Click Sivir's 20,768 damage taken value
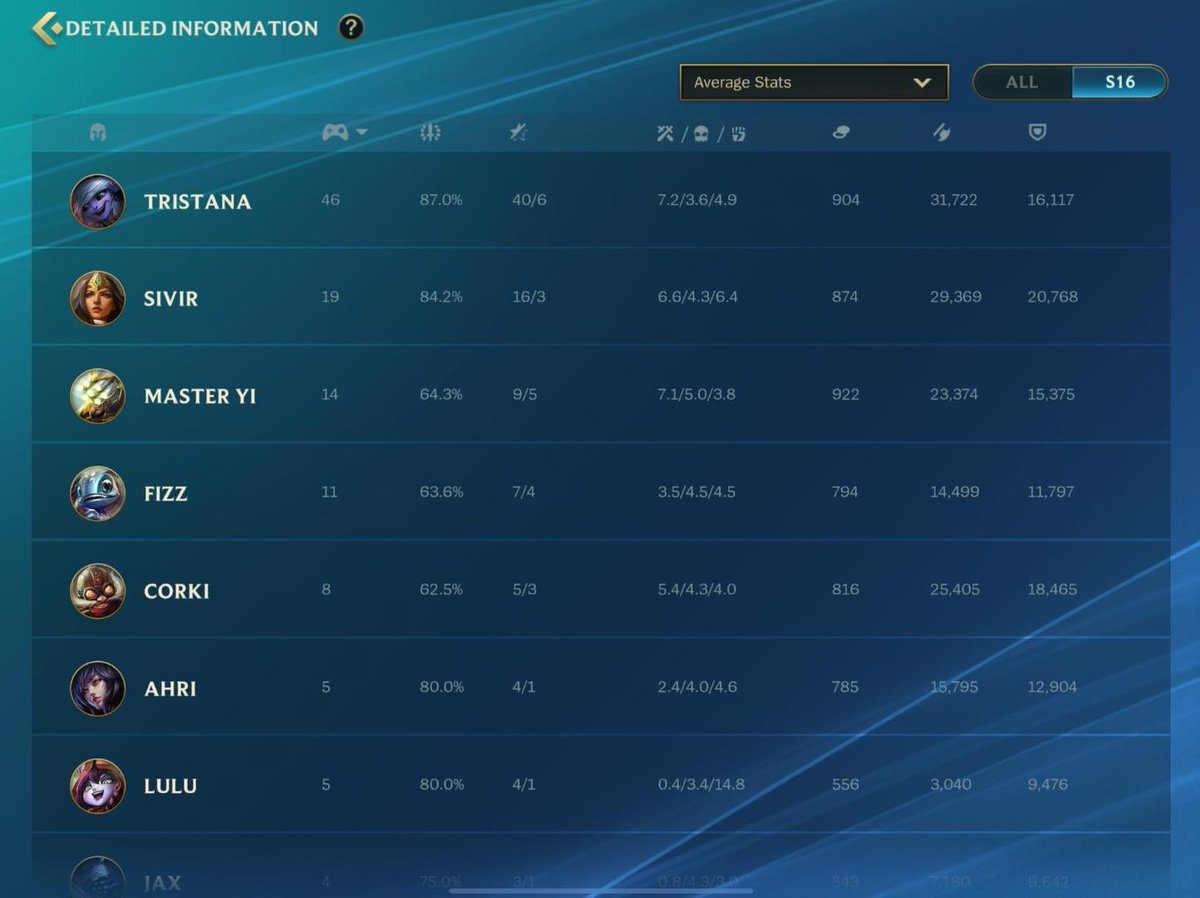 1052,297
